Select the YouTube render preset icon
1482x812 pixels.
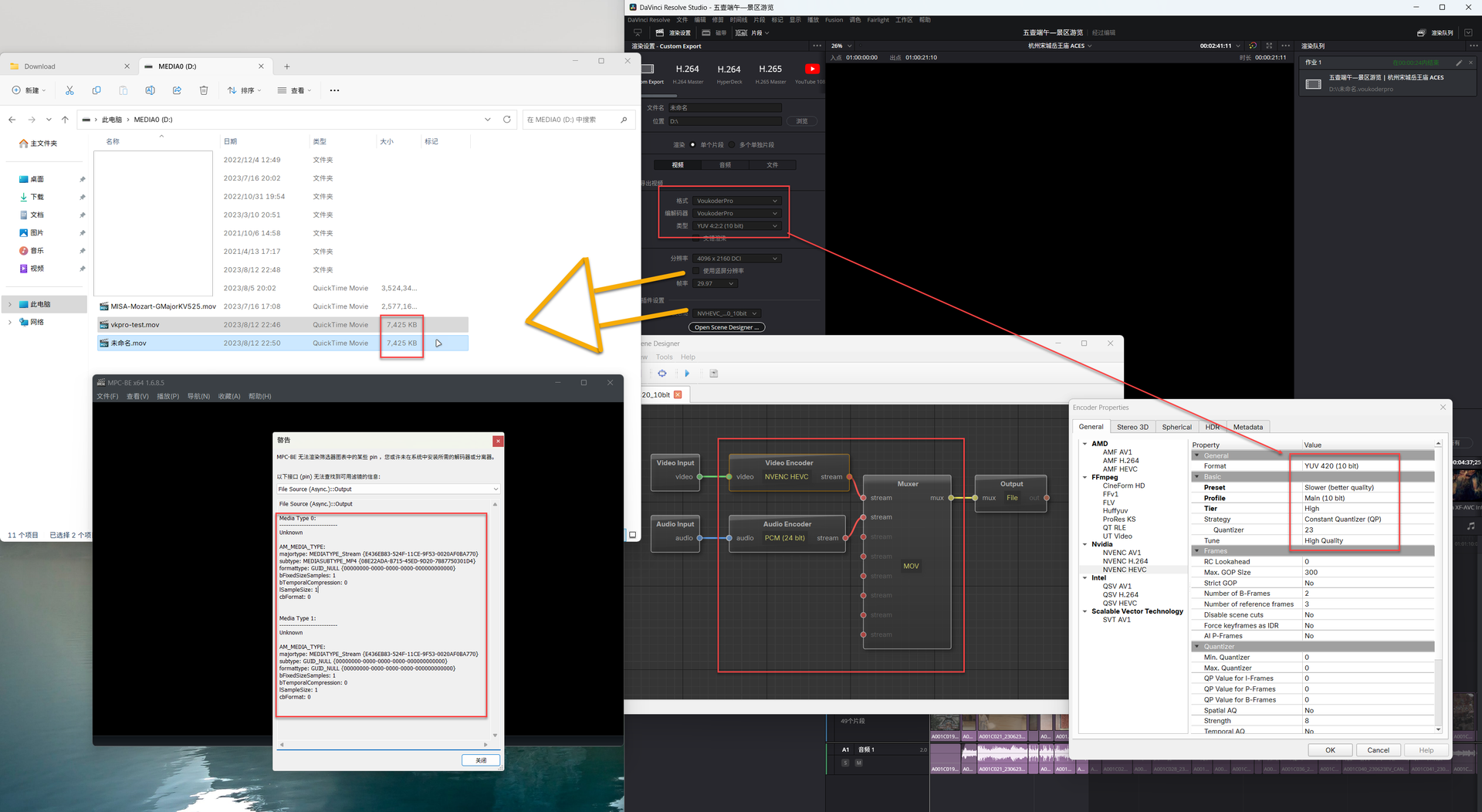click(x=811, y=69)
